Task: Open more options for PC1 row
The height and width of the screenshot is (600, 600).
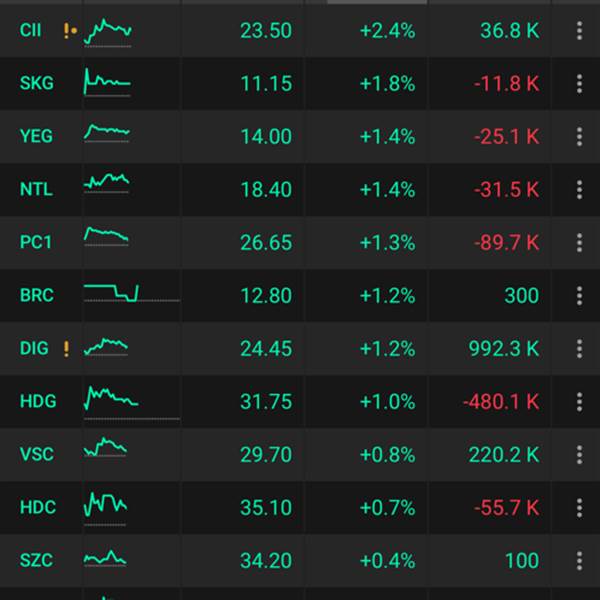Action: click(x=579, y=243)
